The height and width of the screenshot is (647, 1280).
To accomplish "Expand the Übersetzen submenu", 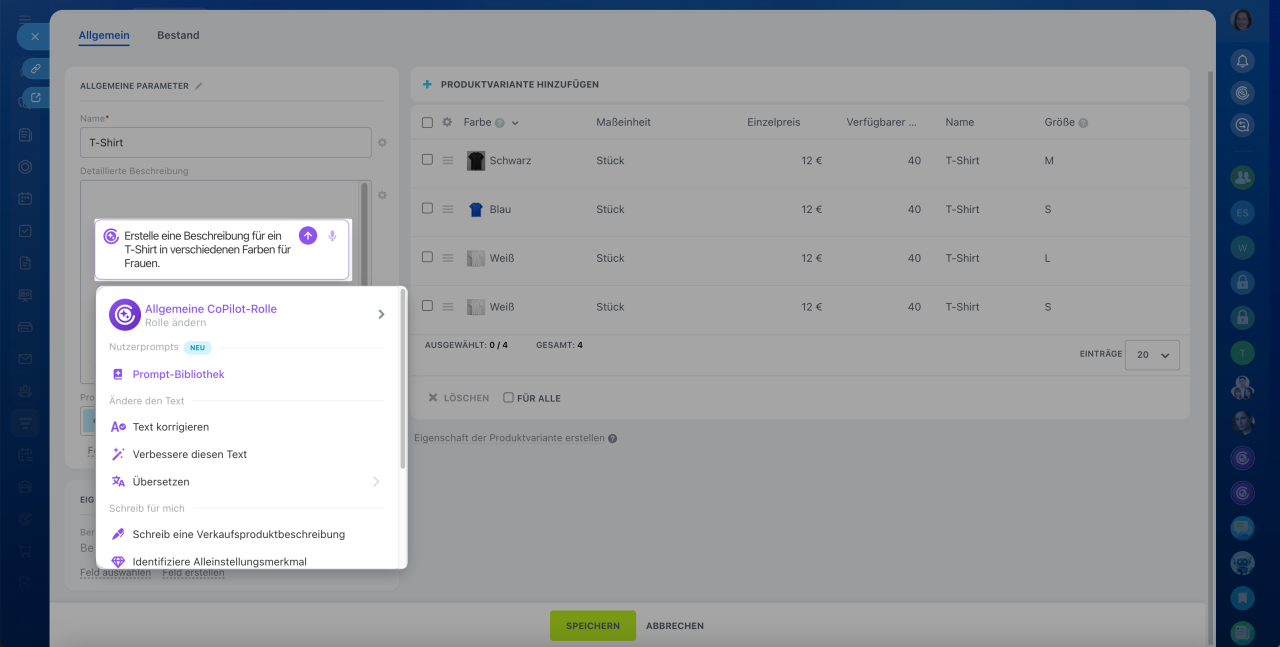I will click(x=376, y=482).
